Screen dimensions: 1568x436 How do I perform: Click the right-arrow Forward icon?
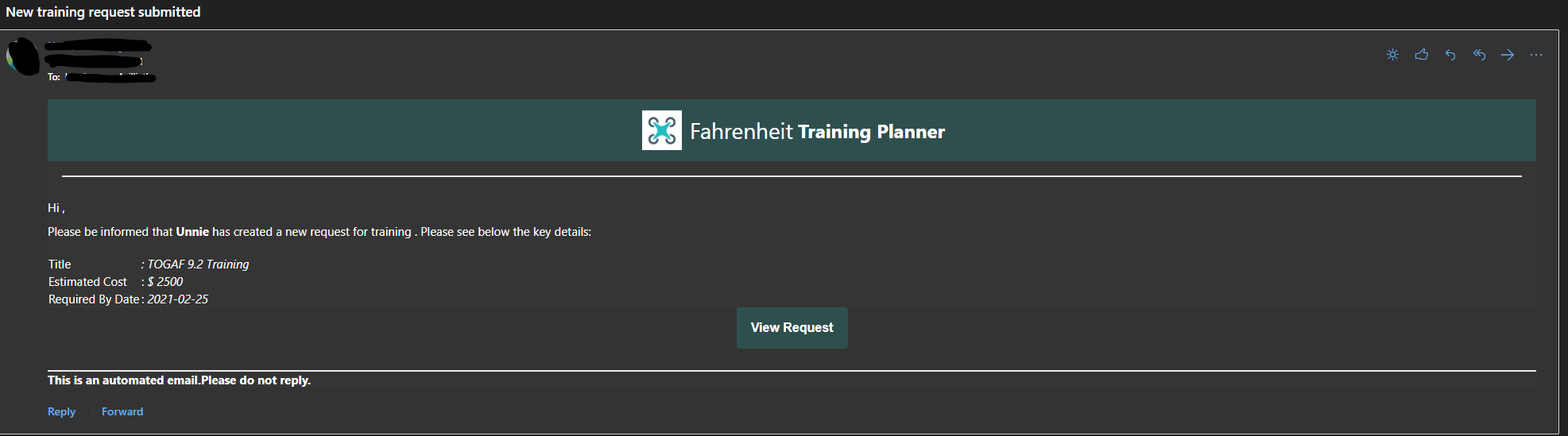(x=1508, y=55)
